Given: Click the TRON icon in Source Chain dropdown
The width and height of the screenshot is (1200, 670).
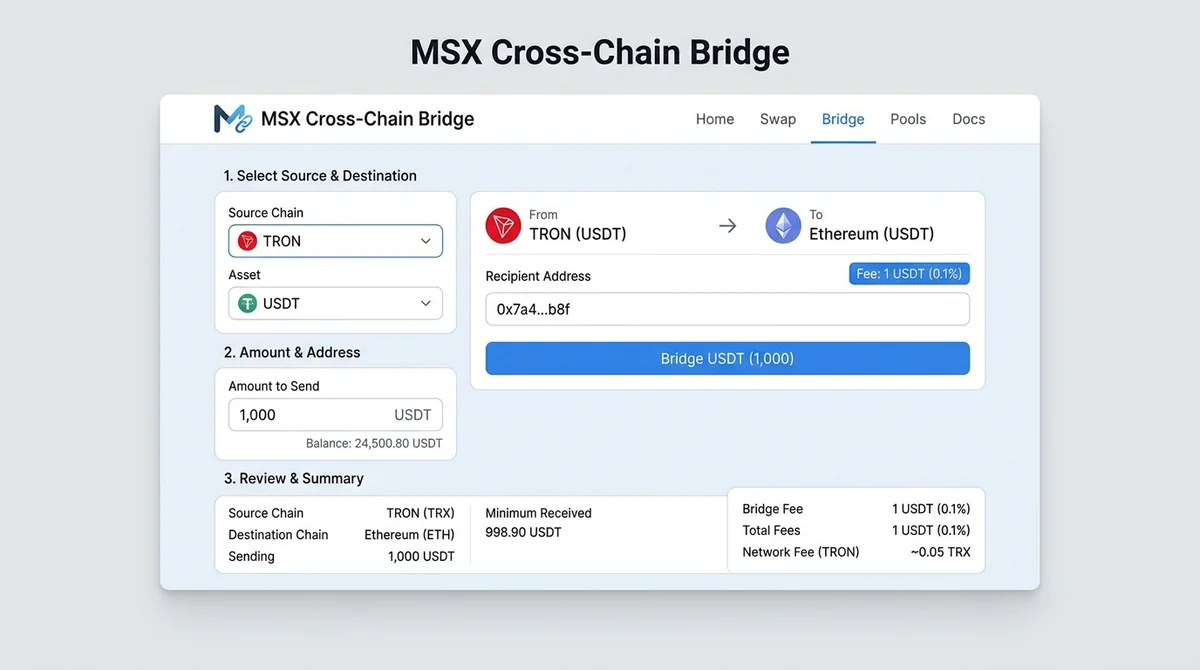Looking at the screenshot, I should tap(247, 241).
